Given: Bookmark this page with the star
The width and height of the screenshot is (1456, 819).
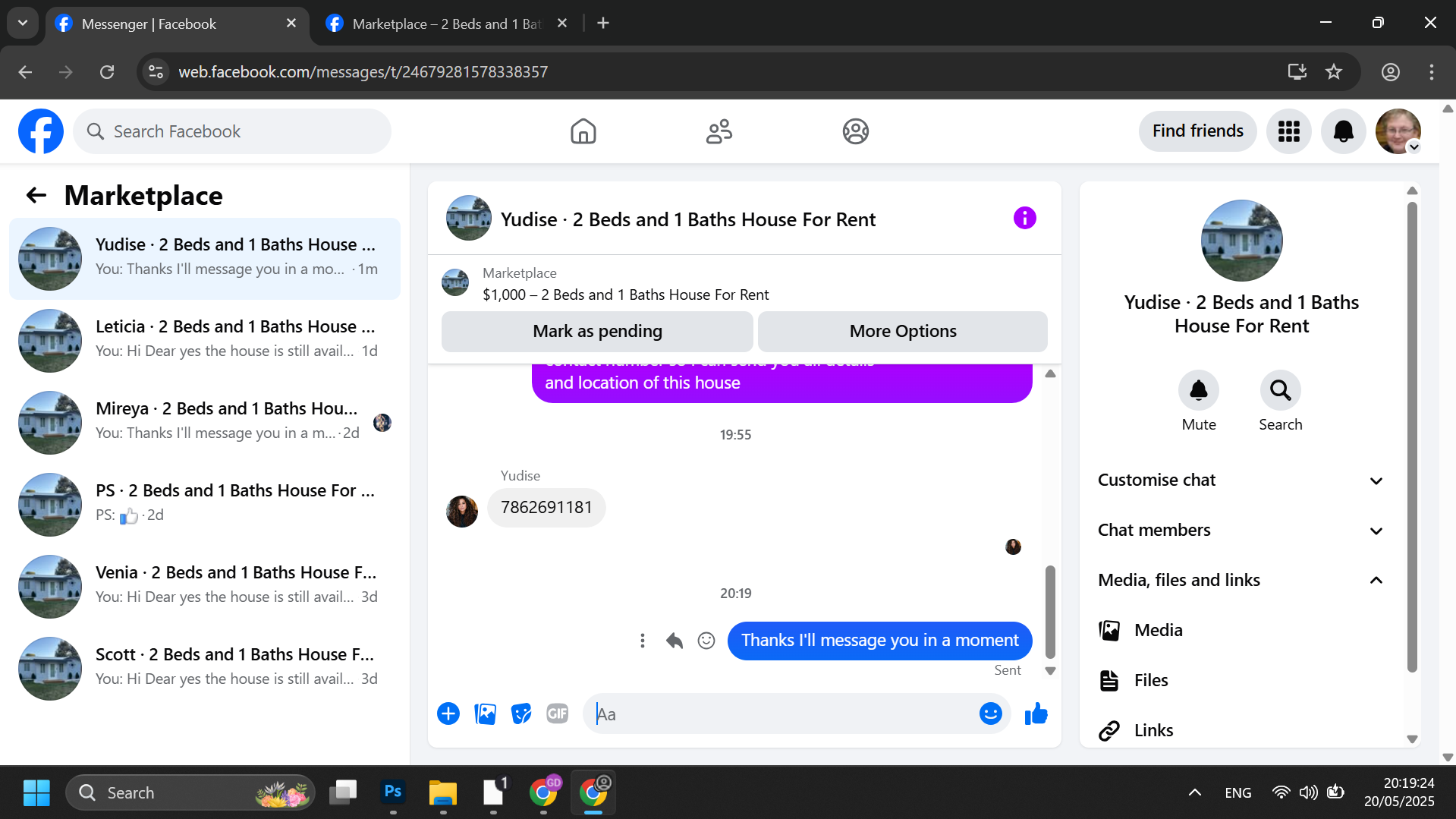Looking at the screenshot, I should click(x=1333, y=72).
